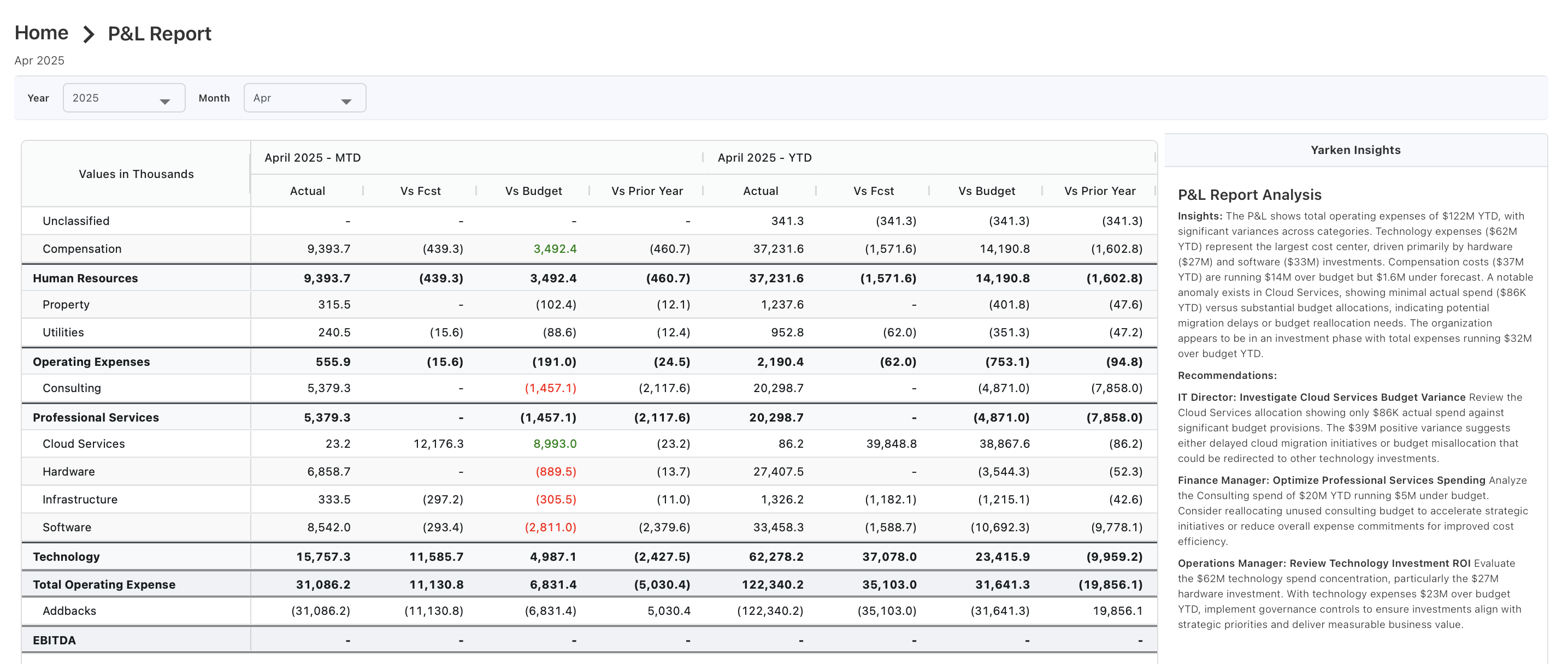The height and width of the screenshot is (664, 1568).
Task: Click the Month dropdown caret arrow
Action: (x=346, y=102)
